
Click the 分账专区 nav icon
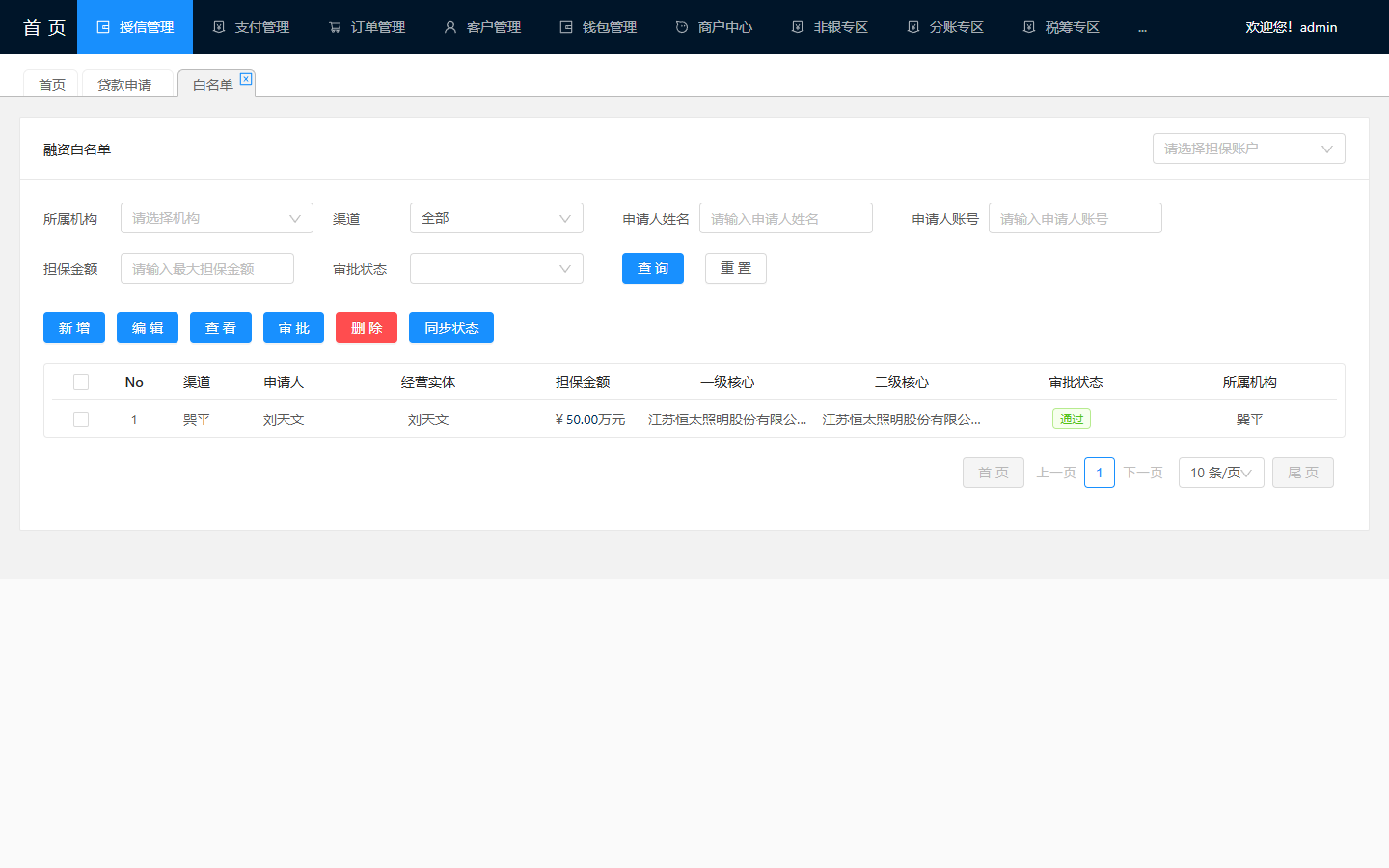coord(913,27)
